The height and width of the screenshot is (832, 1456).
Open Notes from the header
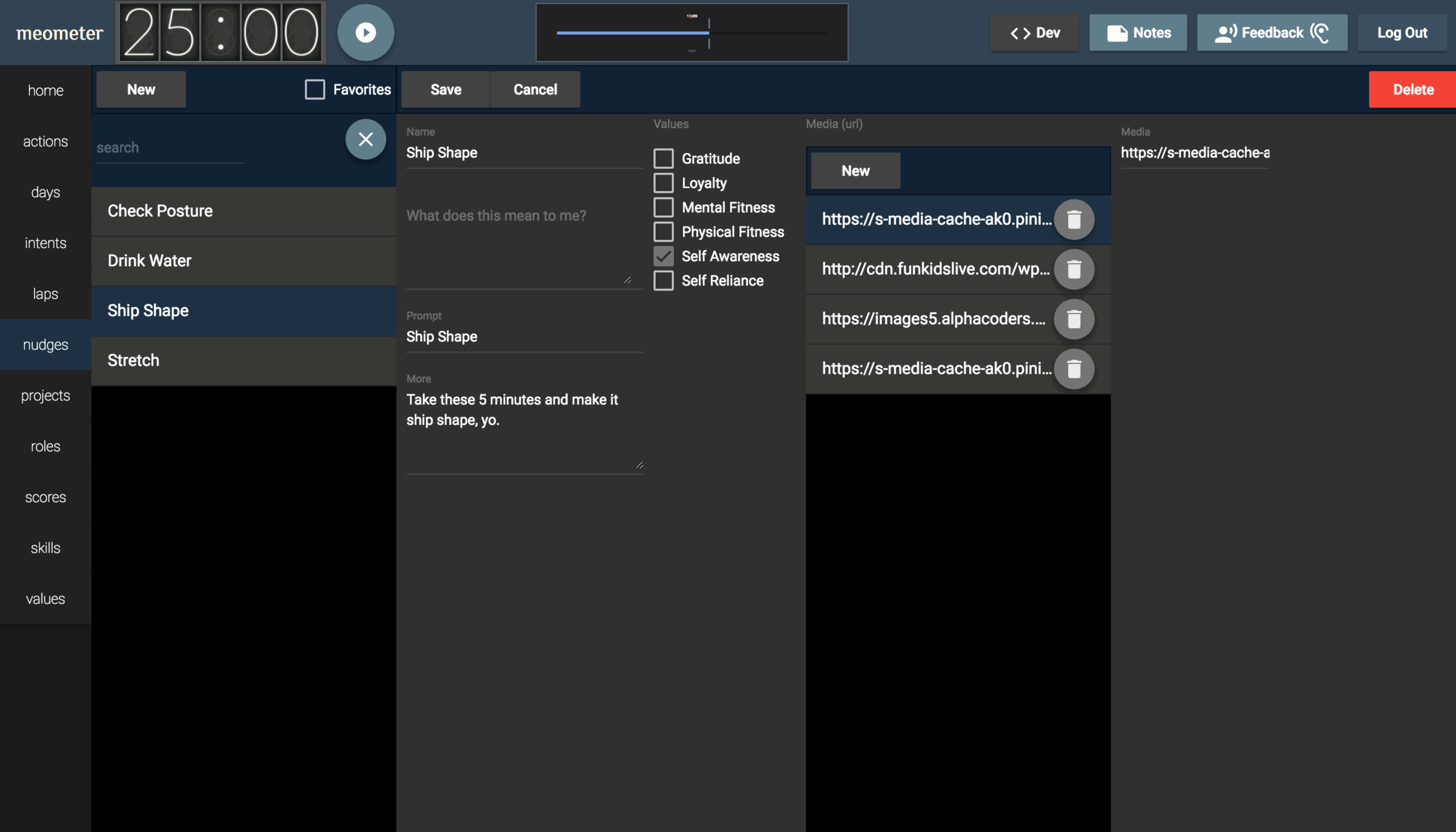tap(1137, 32)
